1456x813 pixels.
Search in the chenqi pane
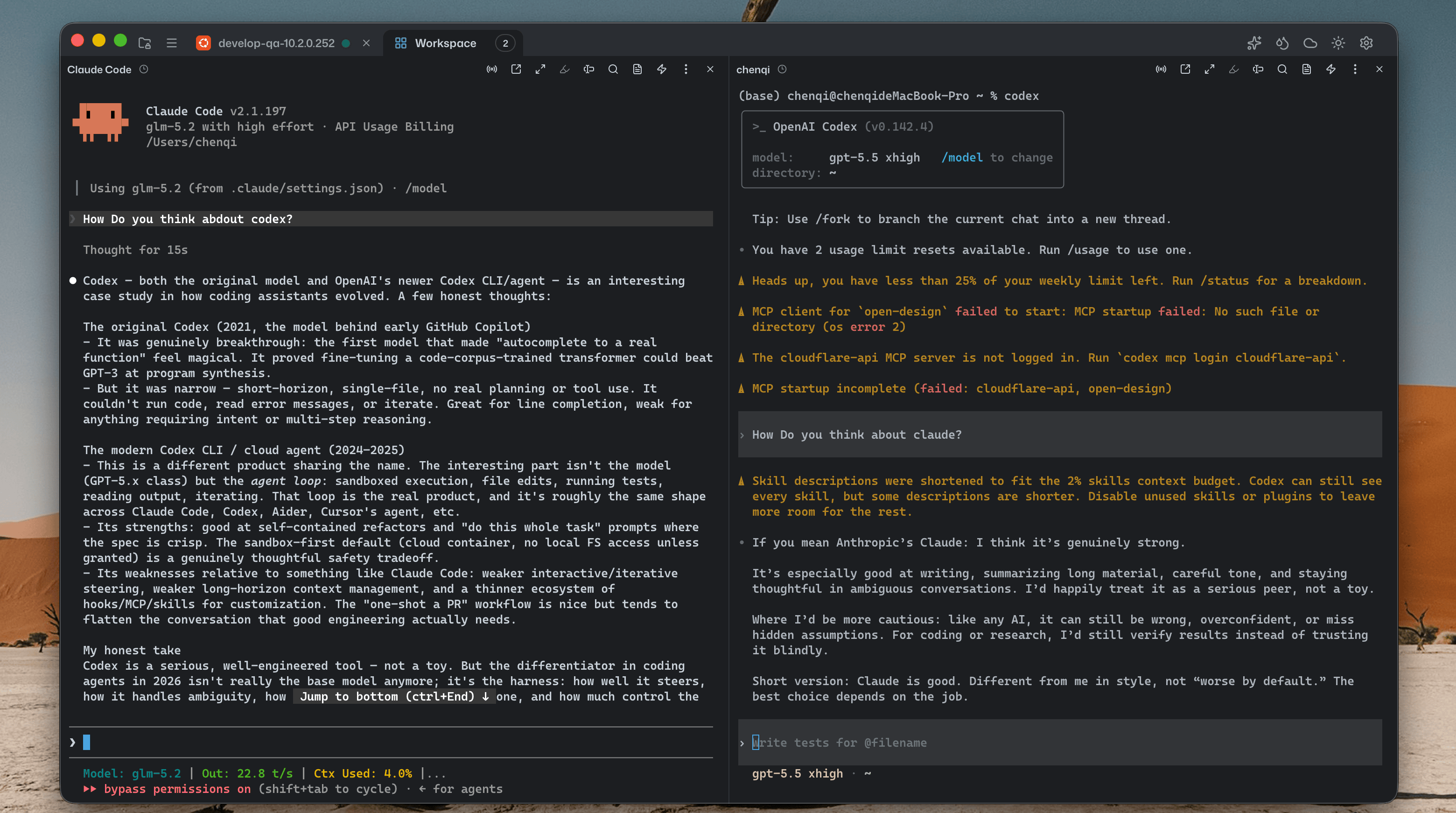pyautogui.click(x=1282, y=69)
